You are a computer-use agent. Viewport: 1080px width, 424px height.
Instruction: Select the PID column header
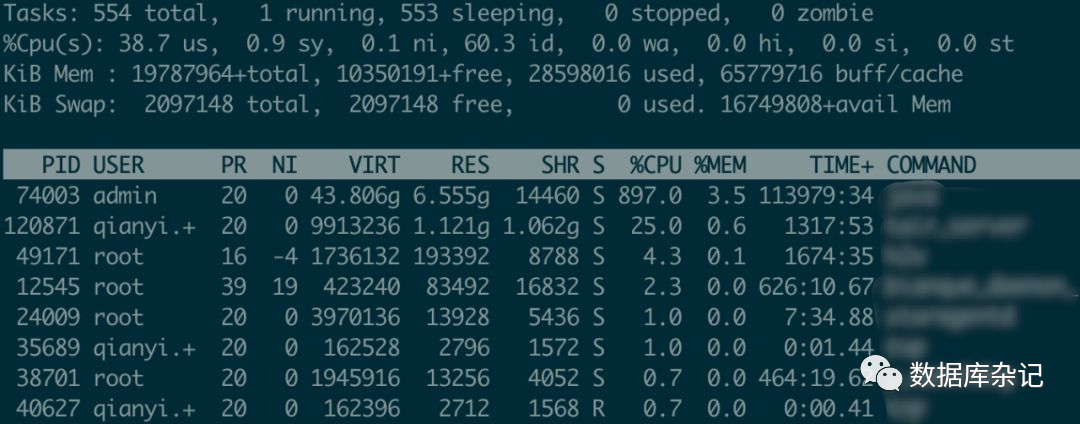pos(61,165)
